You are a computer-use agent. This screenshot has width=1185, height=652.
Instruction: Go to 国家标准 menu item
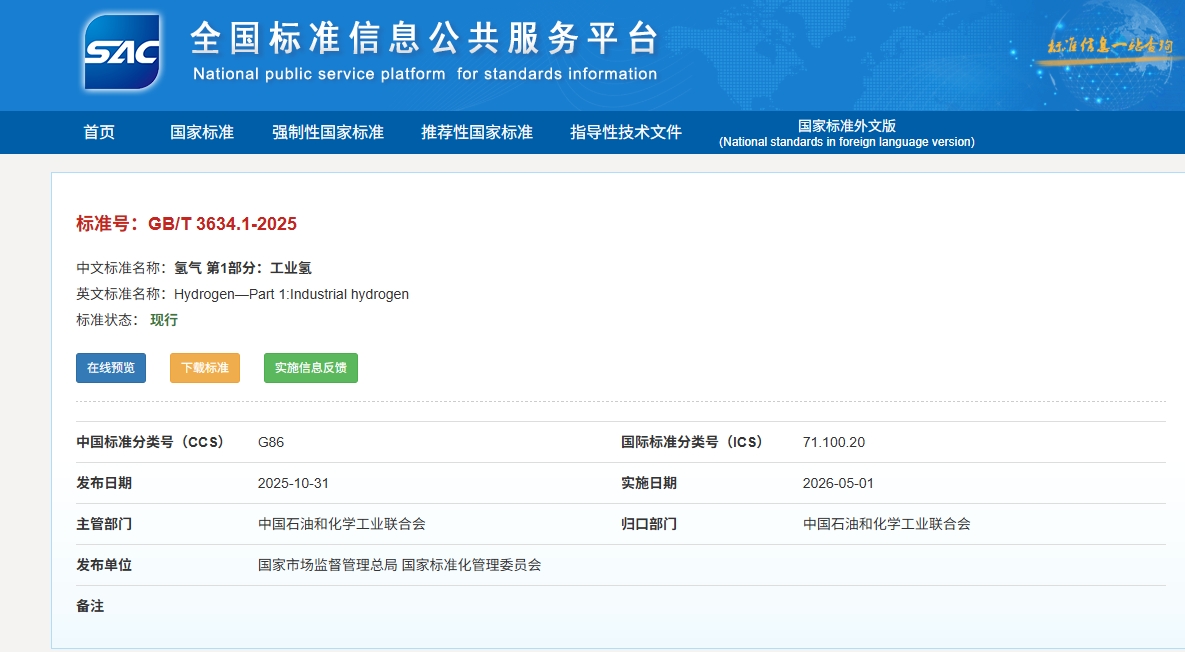pos(202,132)
